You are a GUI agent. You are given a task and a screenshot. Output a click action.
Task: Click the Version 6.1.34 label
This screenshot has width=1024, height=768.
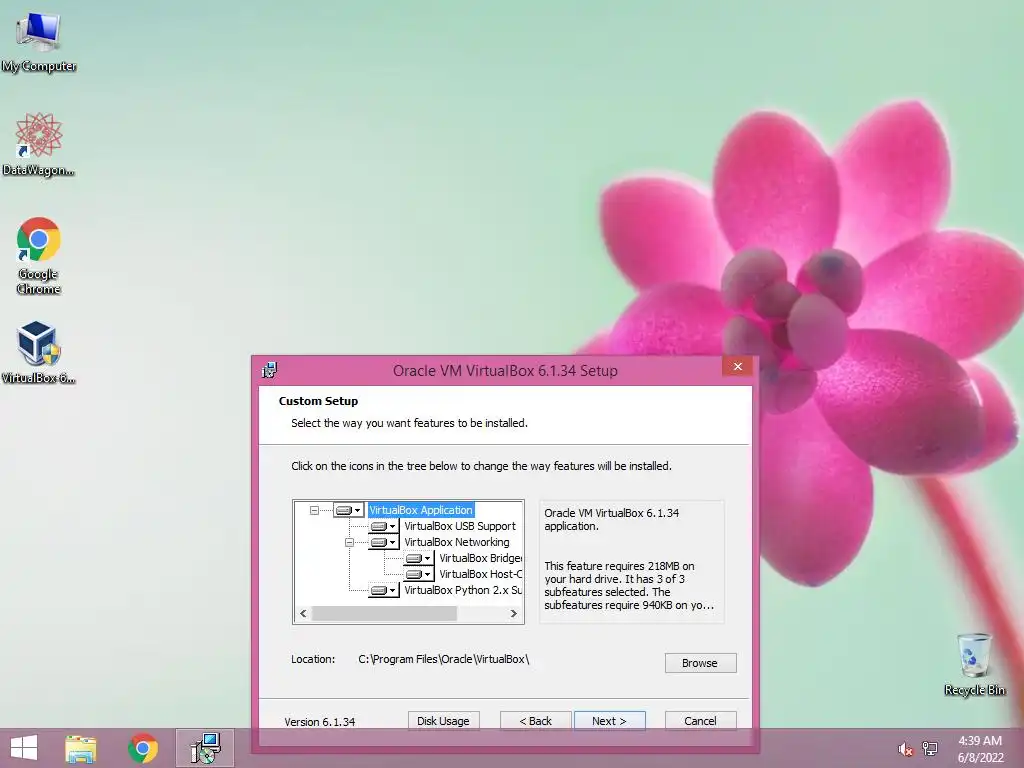click(319, 722)
